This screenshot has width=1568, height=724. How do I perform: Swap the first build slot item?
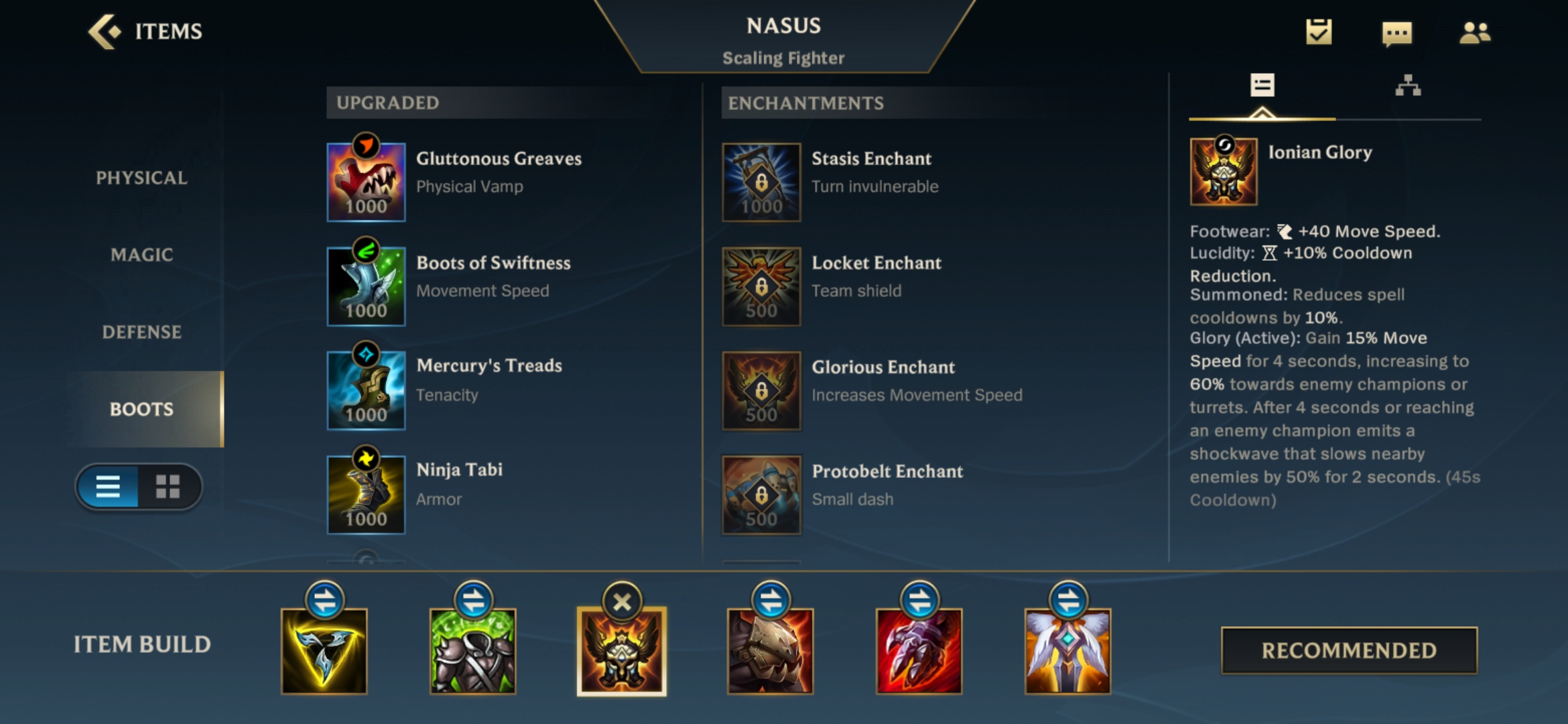(x=325, y=600)
